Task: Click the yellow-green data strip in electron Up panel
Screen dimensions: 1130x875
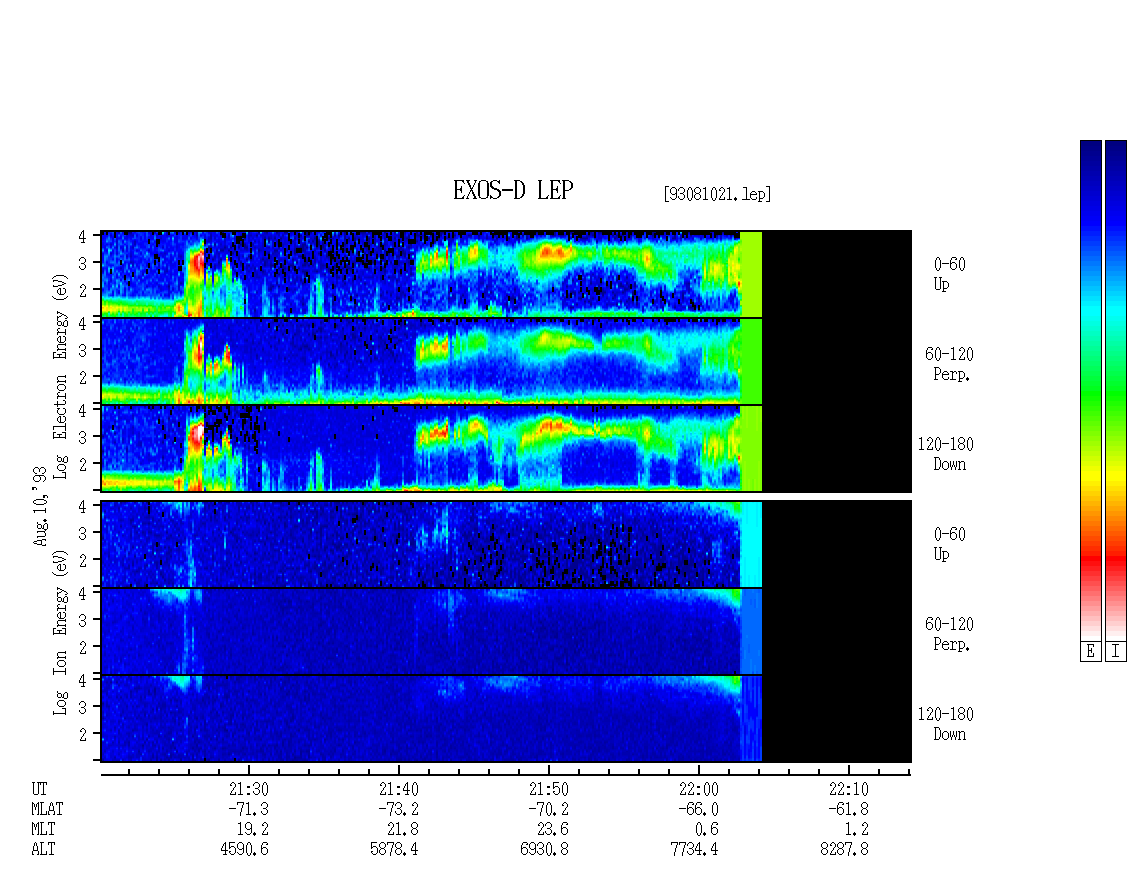Action: tap(751, 274)
